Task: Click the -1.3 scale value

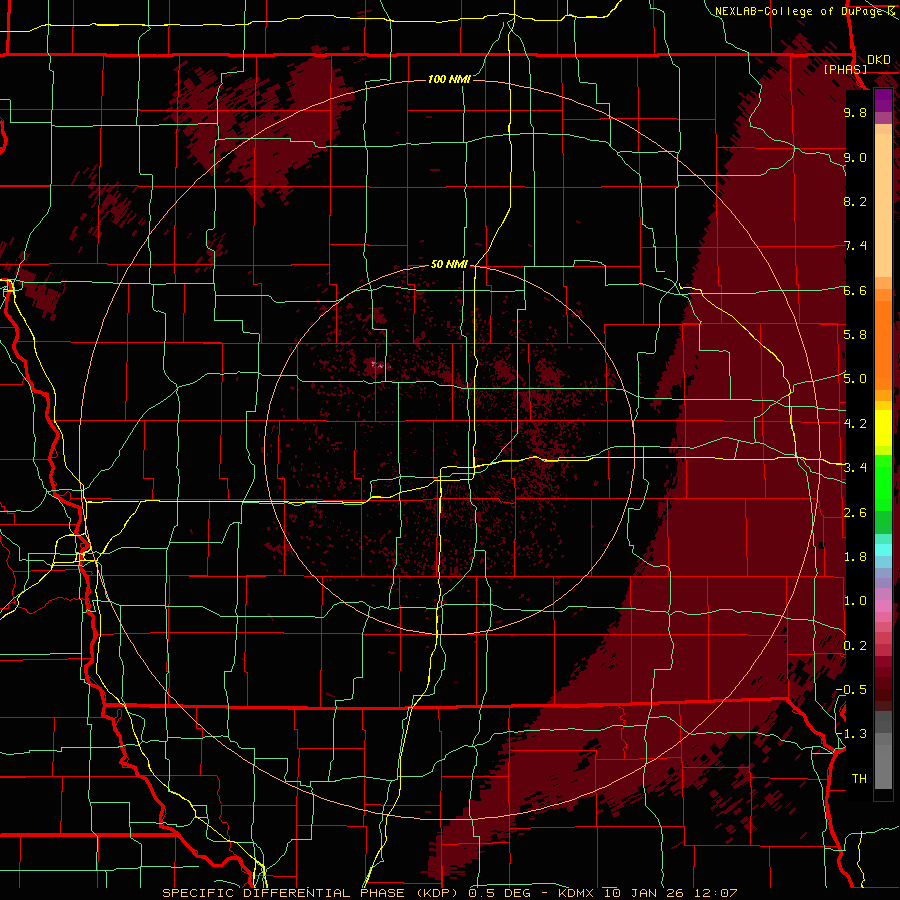Action: point(851,734)
